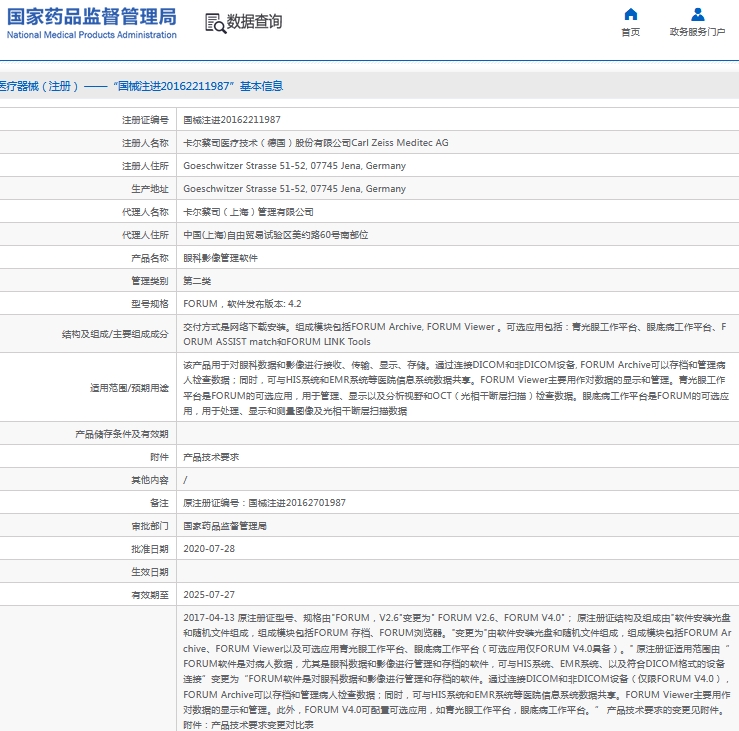Click the 其他内容 row label
739x731 pixels.
150,480
